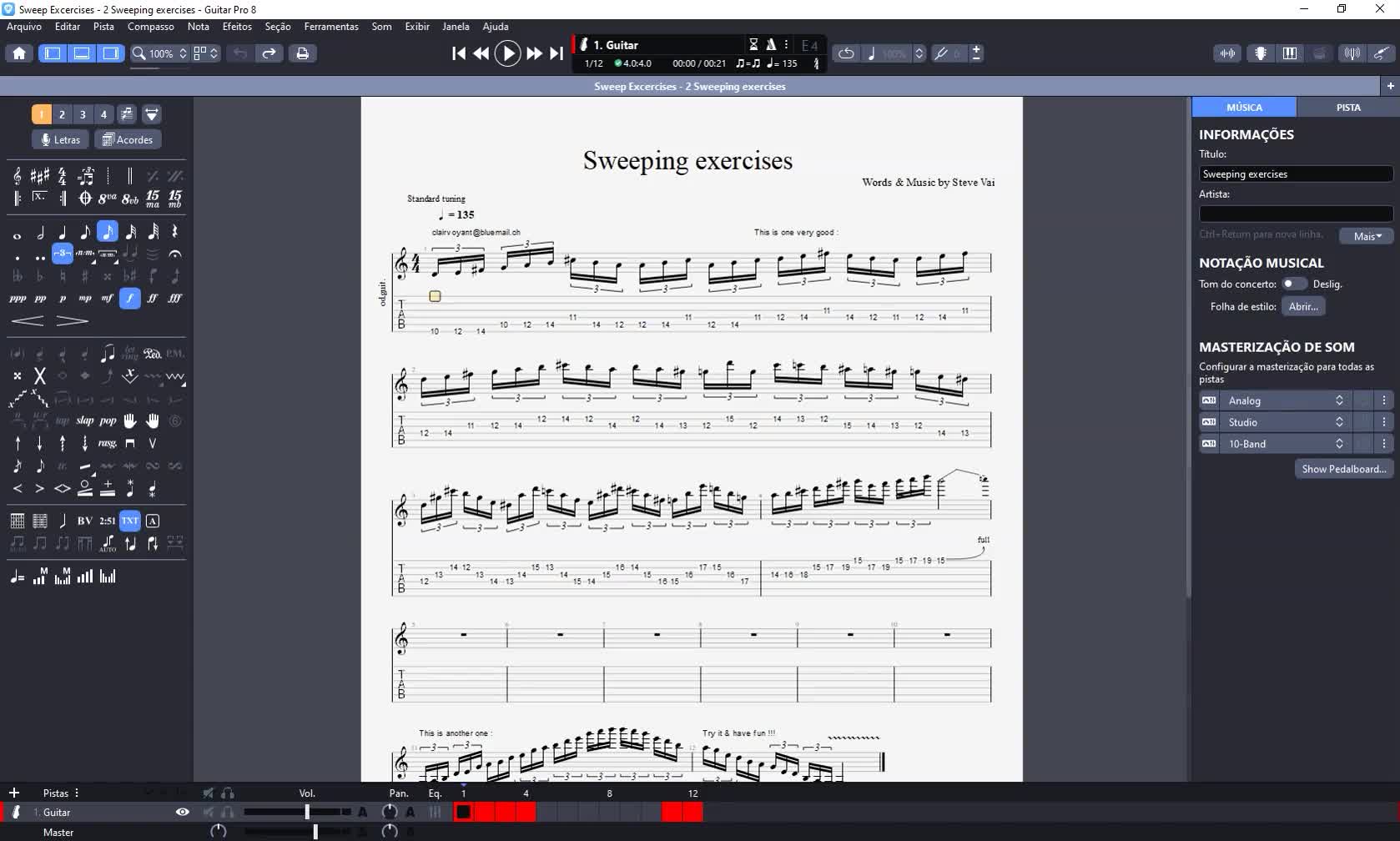Open Analog row options menu
The height and width of the screenshot is (841, 1400).
(1383, 400)
